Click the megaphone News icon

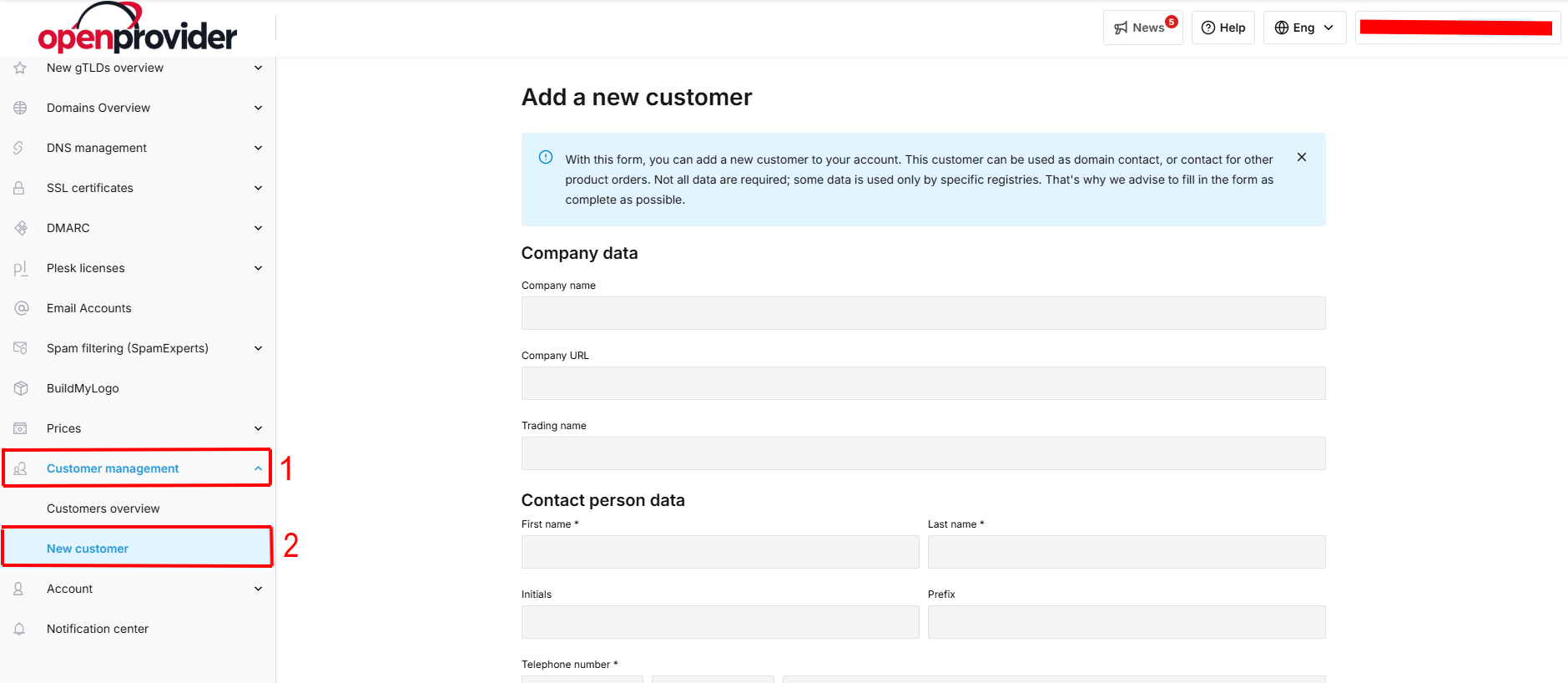click(1121, 28)
